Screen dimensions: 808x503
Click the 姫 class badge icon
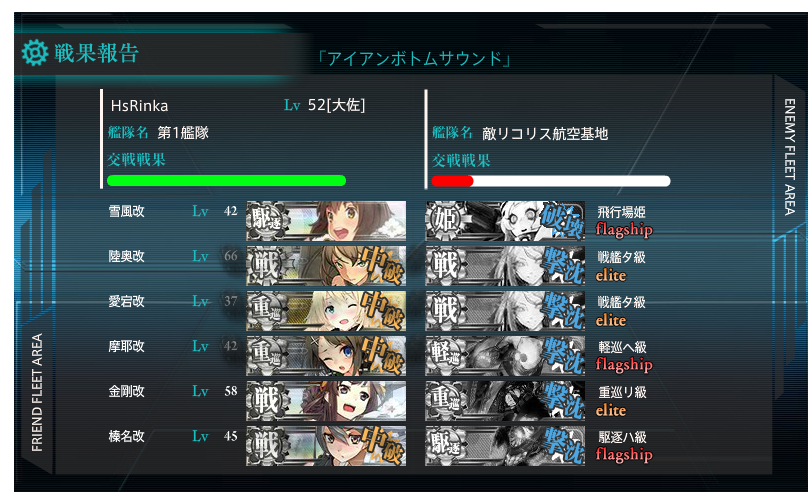[x=445, y=220]
